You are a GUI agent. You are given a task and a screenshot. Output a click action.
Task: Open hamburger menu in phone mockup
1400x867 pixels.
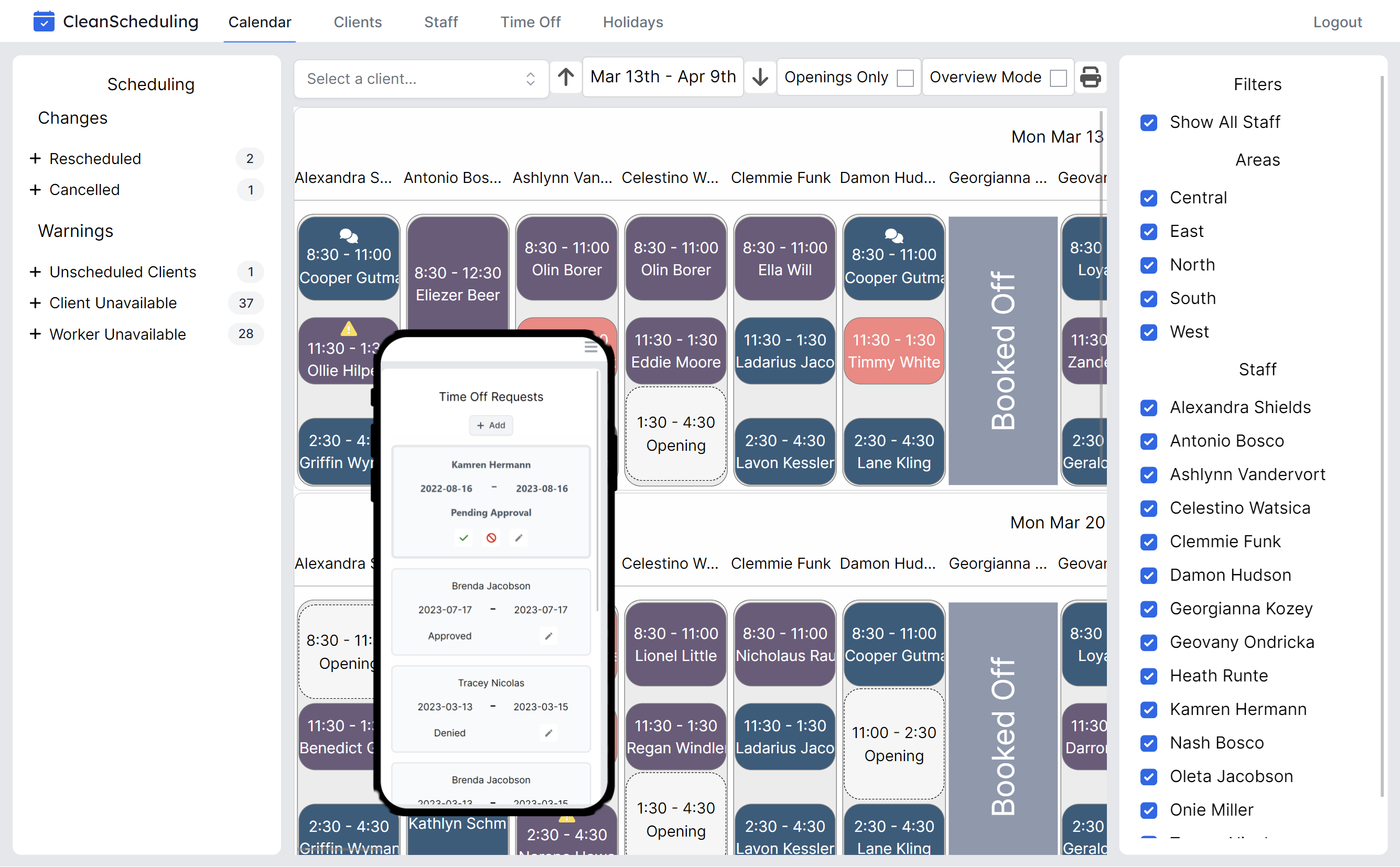click(591, 348)
